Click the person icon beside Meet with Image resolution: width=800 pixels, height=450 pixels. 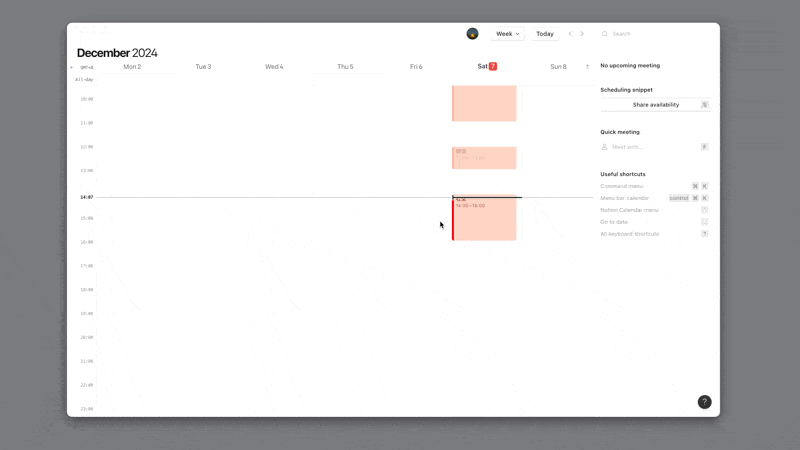(x=605, y=147)
